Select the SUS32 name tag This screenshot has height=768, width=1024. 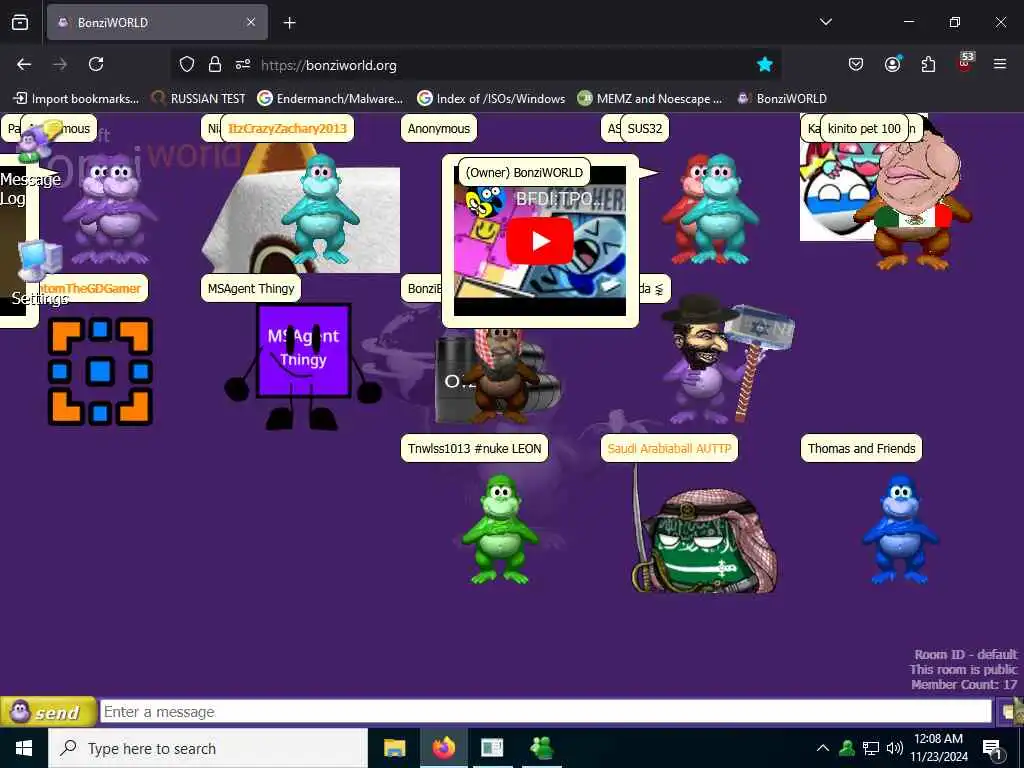[x=645, y=128]
